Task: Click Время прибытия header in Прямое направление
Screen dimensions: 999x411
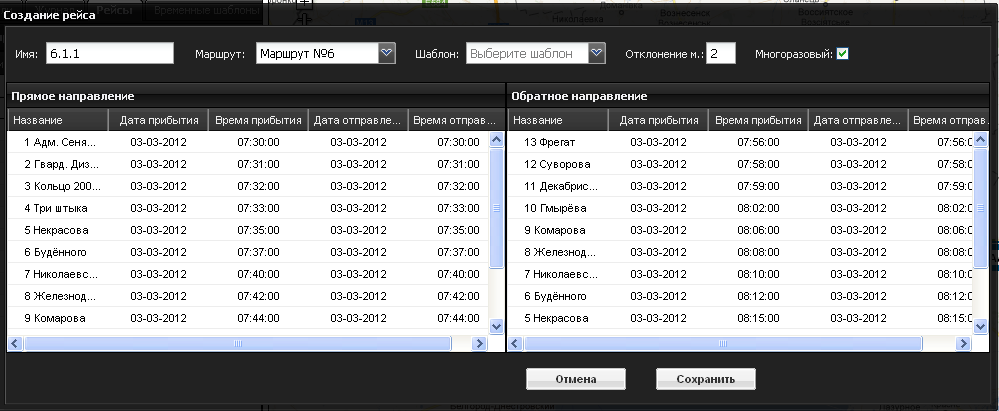Action: (258, 120)
